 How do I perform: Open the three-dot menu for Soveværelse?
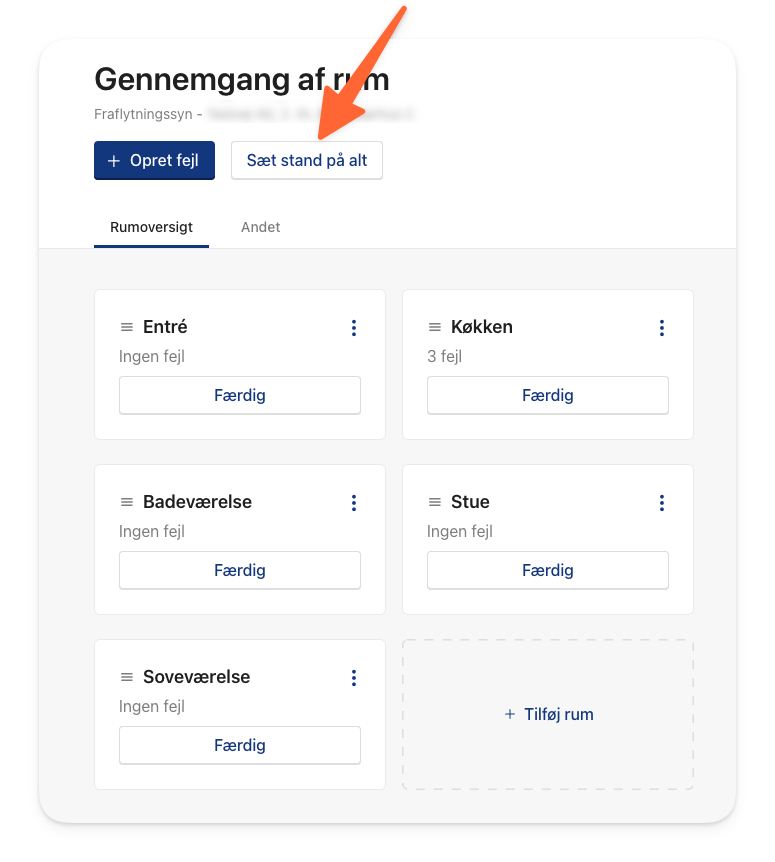click(354, 677)
